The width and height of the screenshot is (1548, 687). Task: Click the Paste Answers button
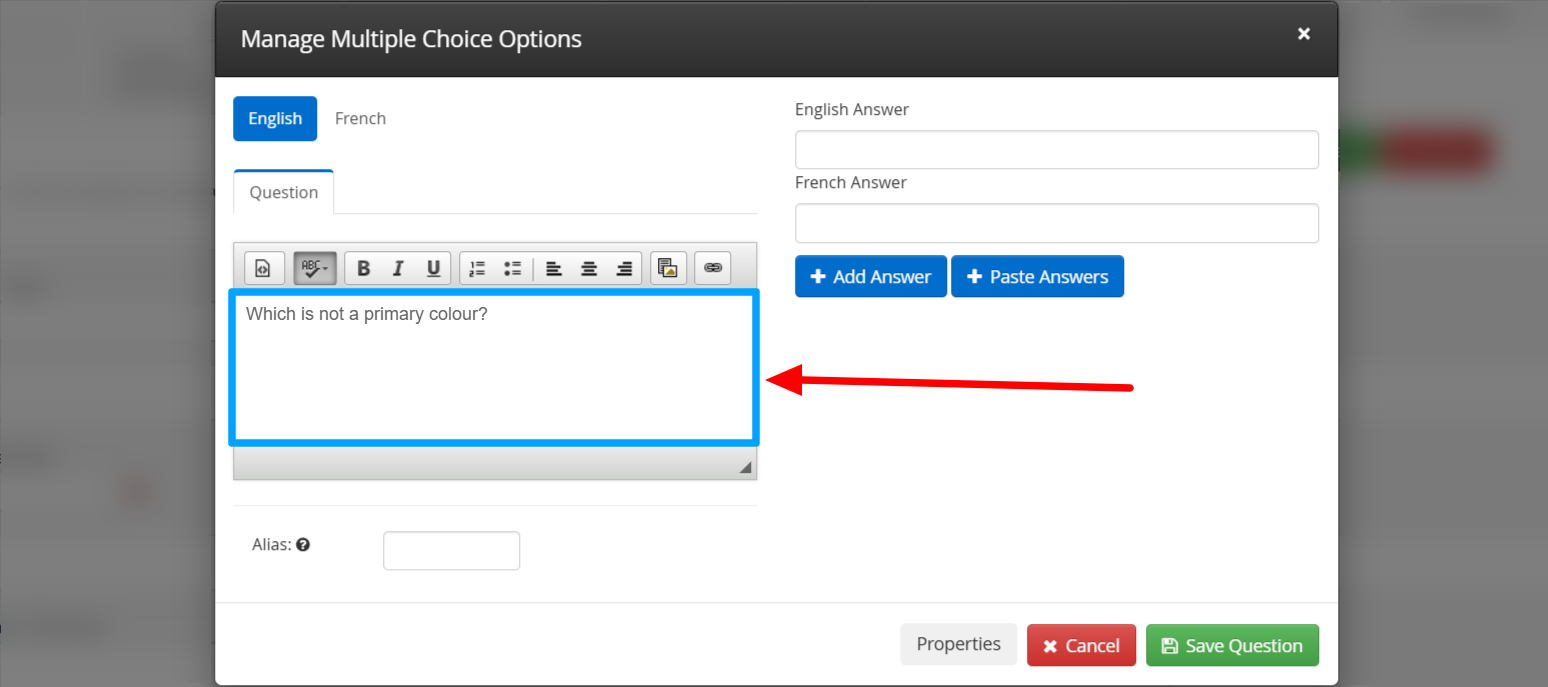(1037, 277)
